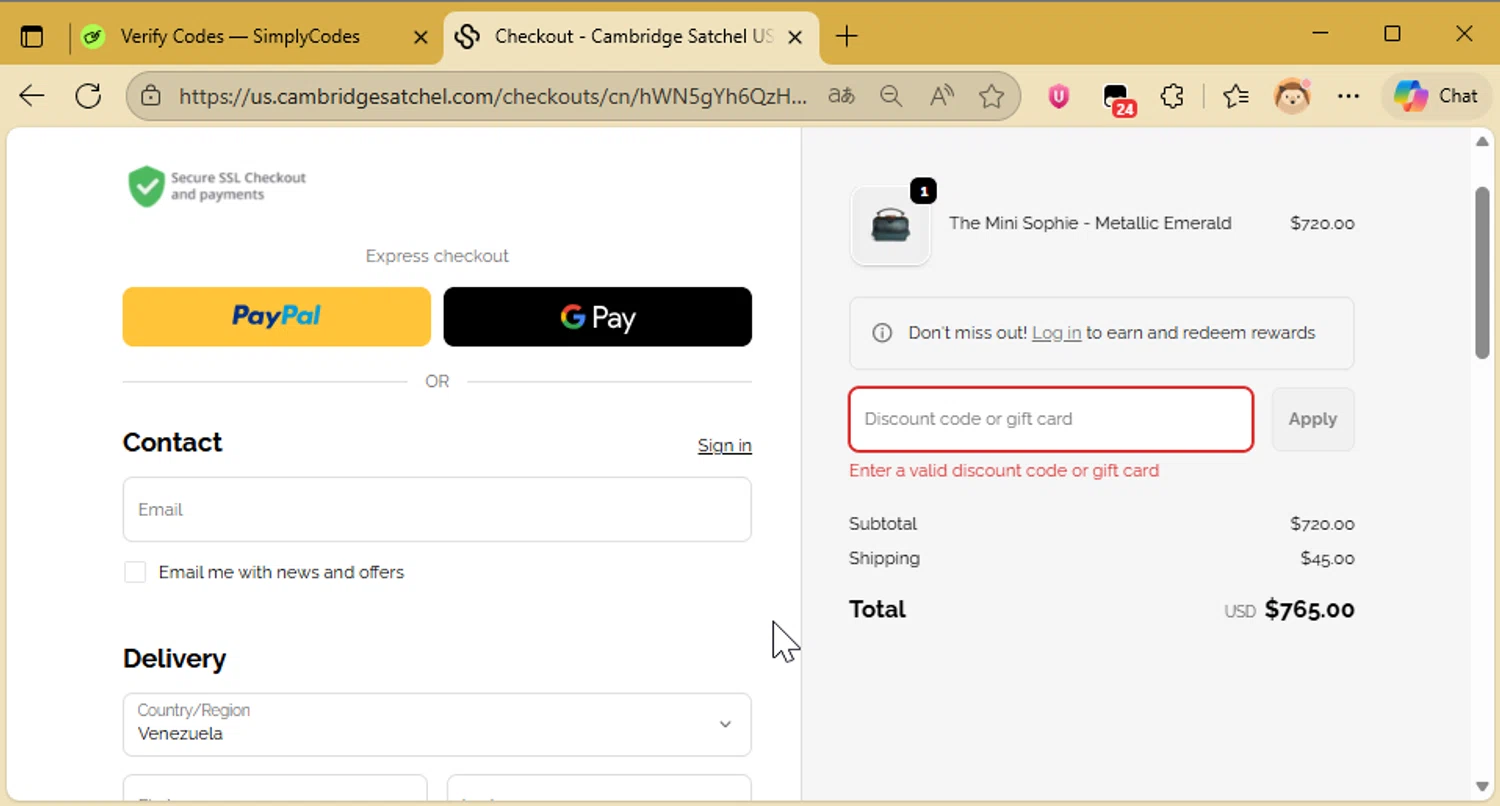The image size is (1500, 806).
Task: Open the translate page icon
Action: tap(842, 96)
